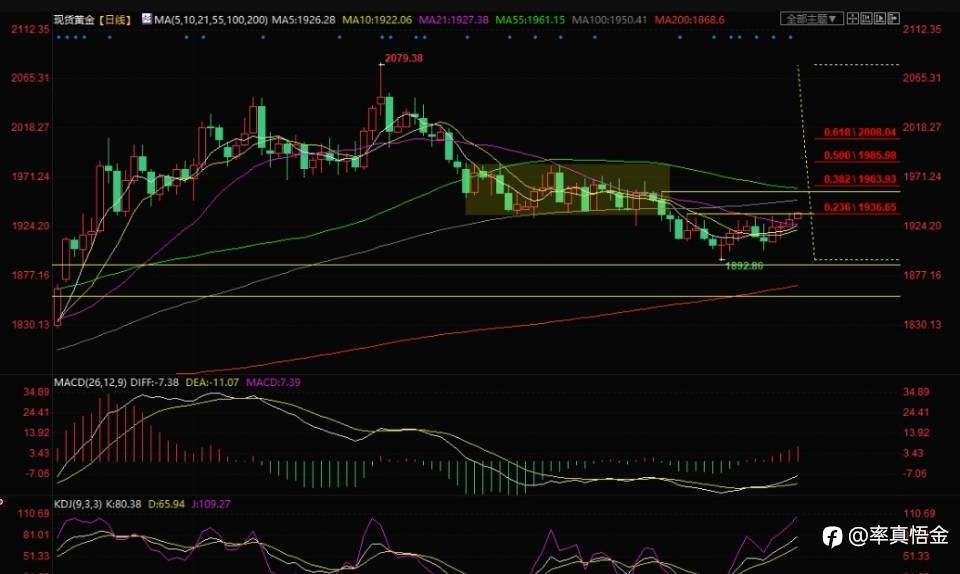This screenshot has width=960, height=574.
Task: Click the Facebook logo in watermark
Action: [x=832, y=537]
